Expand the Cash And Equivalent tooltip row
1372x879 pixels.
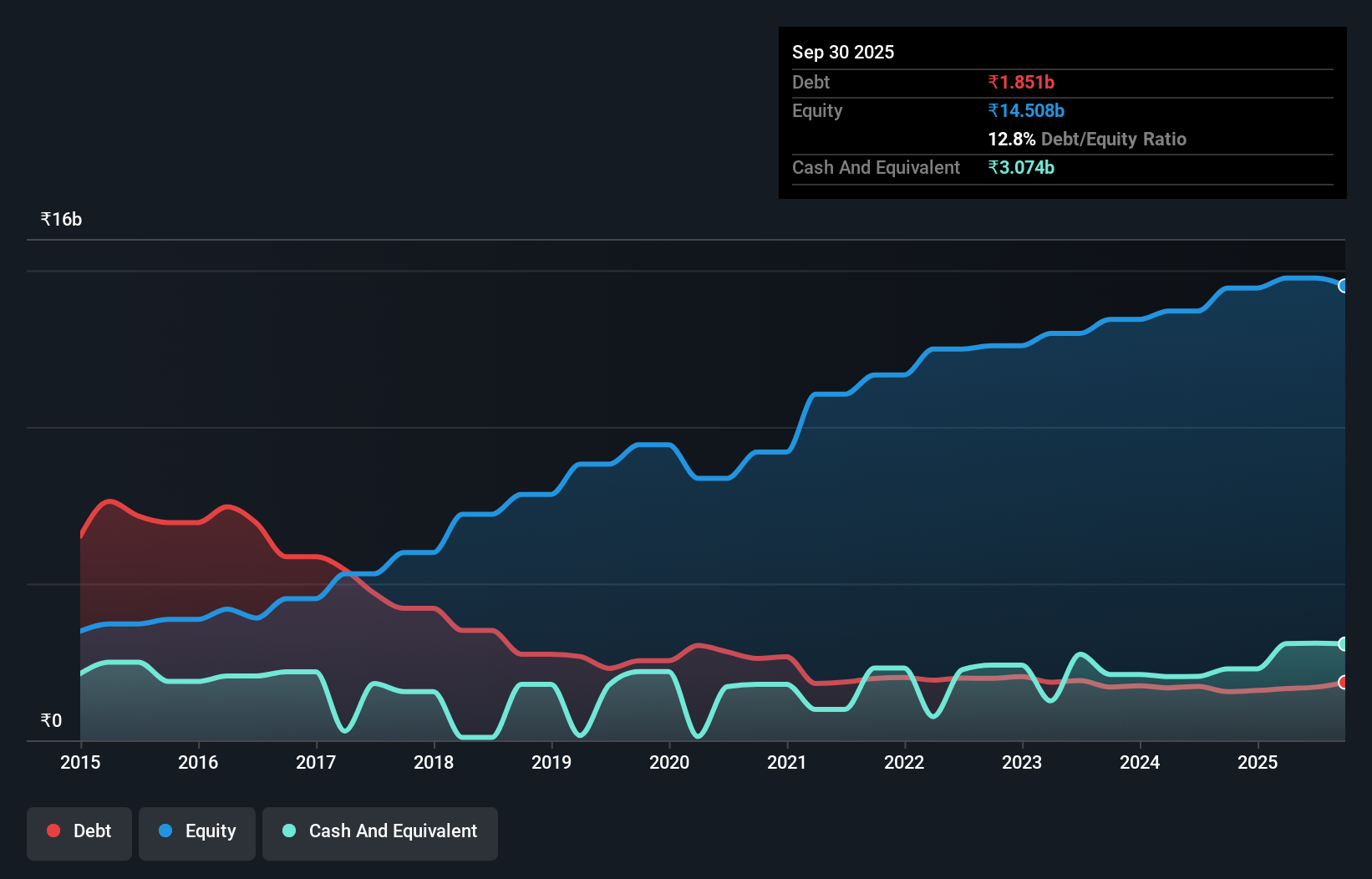[876, 167]
